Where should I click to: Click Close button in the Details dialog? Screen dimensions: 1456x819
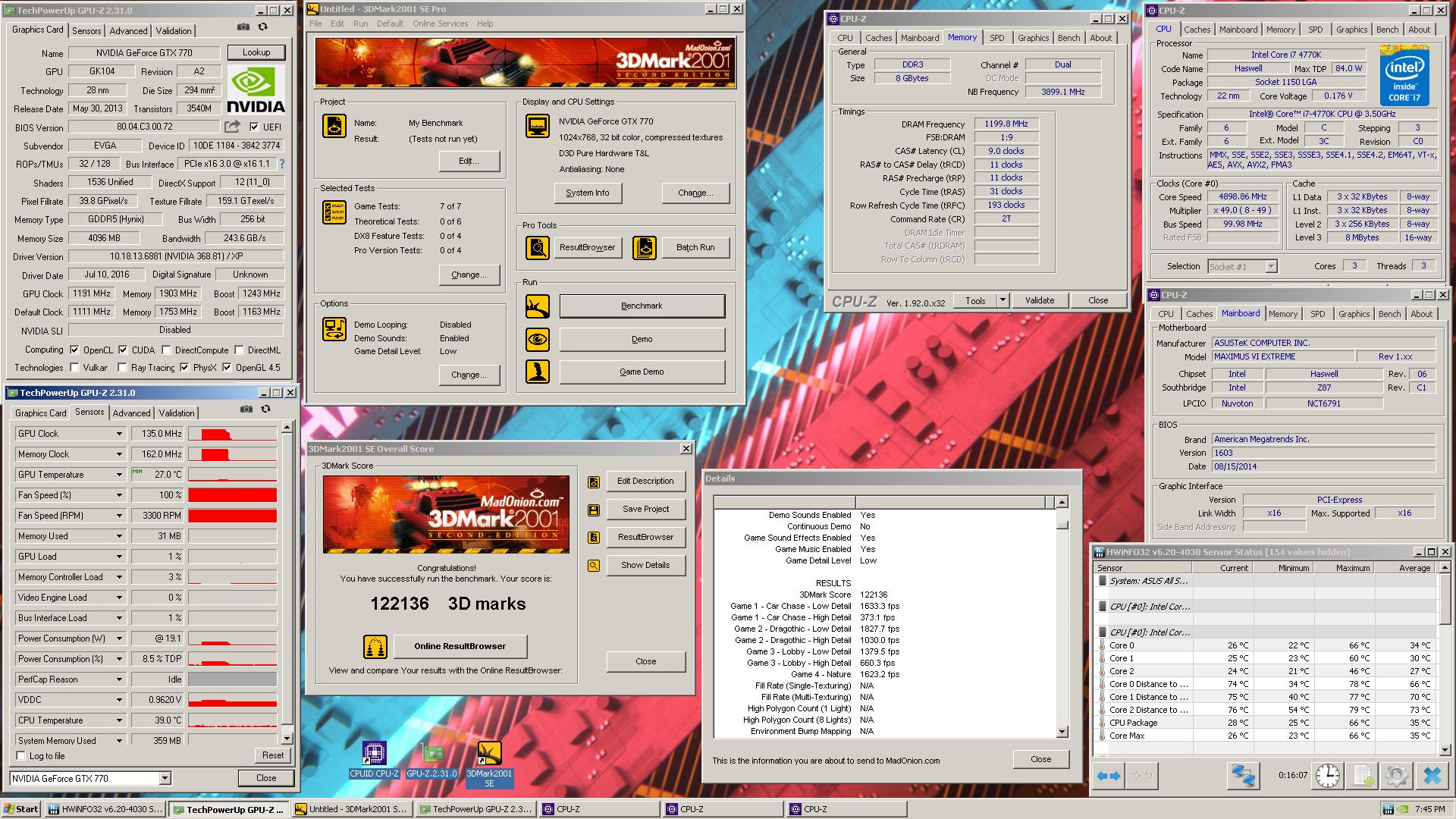coord(1040,759)
